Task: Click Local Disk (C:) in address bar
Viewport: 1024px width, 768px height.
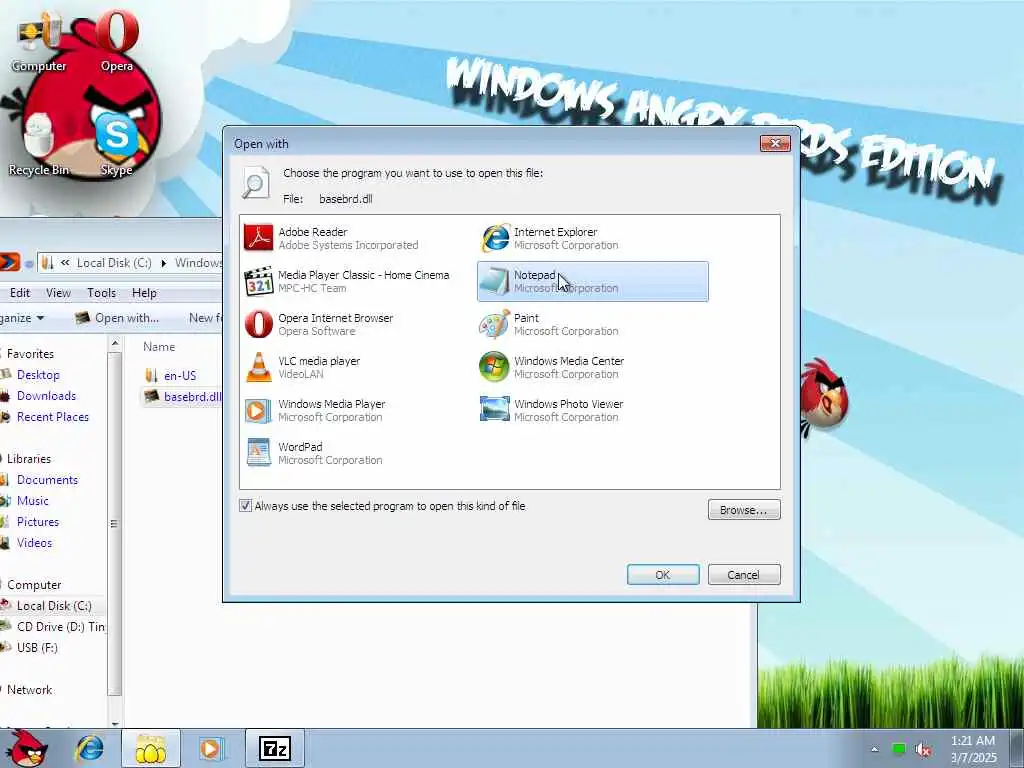Action: (x=114, y=263)
